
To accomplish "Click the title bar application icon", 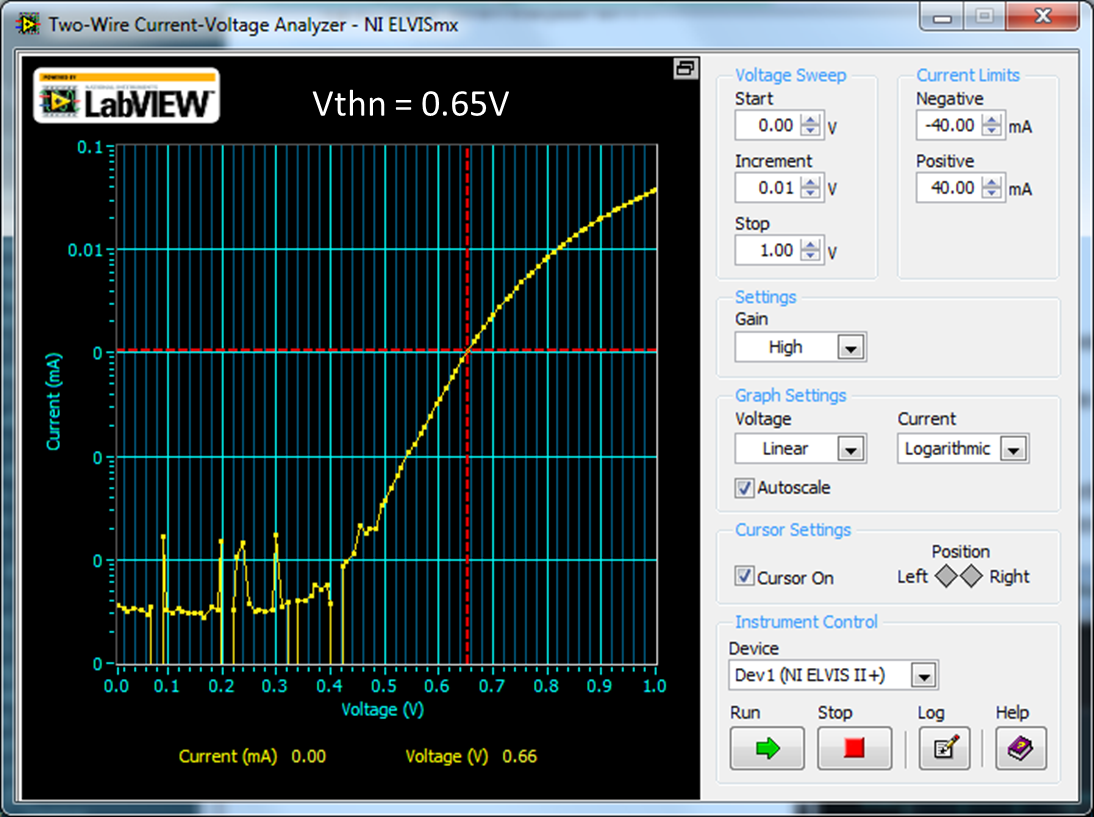I will (x=27, y=24).
